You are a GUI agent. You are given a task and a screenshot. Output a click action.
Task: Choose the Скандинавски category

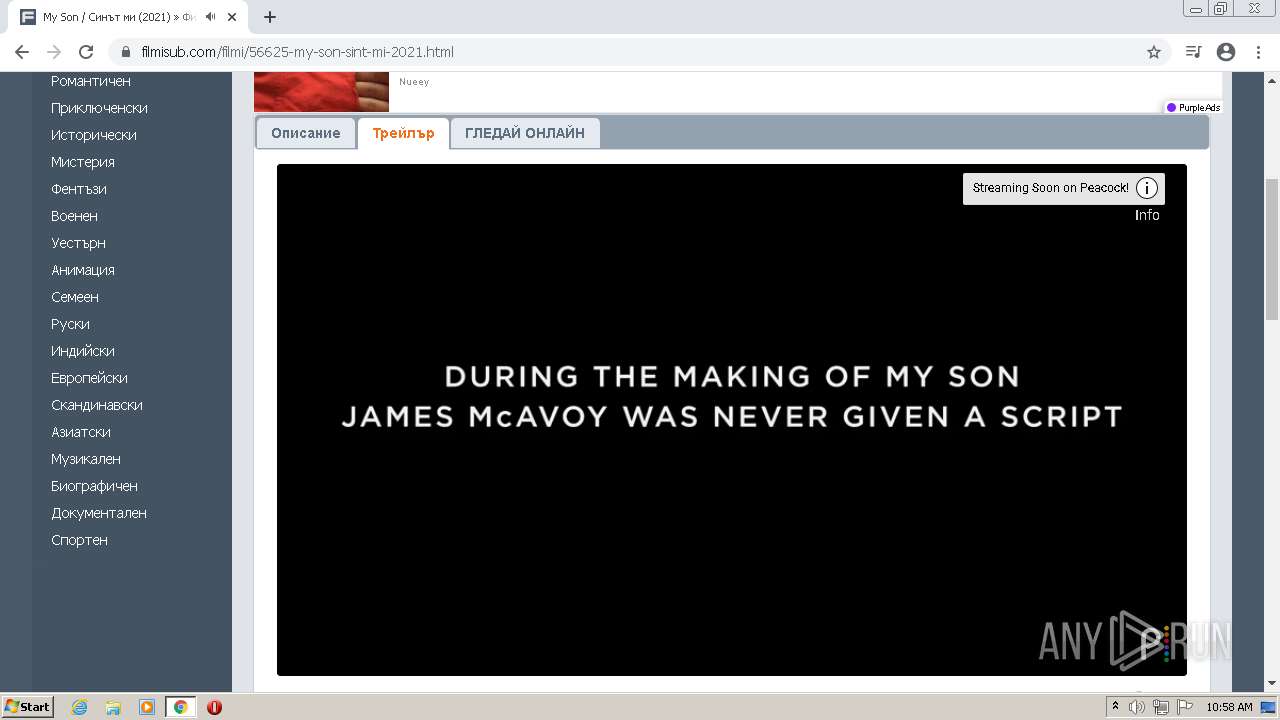click(97, 405)
